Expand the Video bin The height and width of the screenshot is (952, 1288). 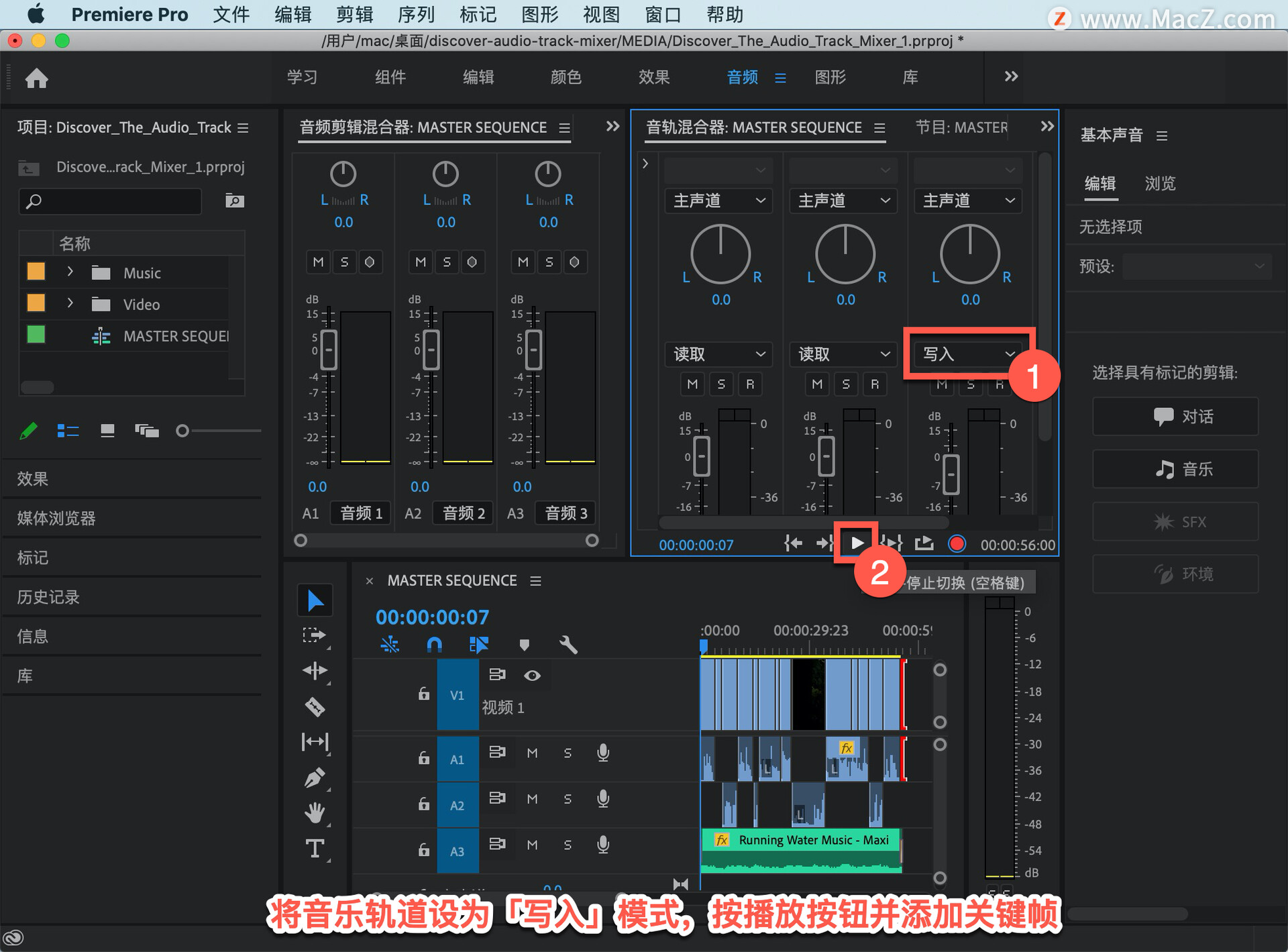point(70,303)
